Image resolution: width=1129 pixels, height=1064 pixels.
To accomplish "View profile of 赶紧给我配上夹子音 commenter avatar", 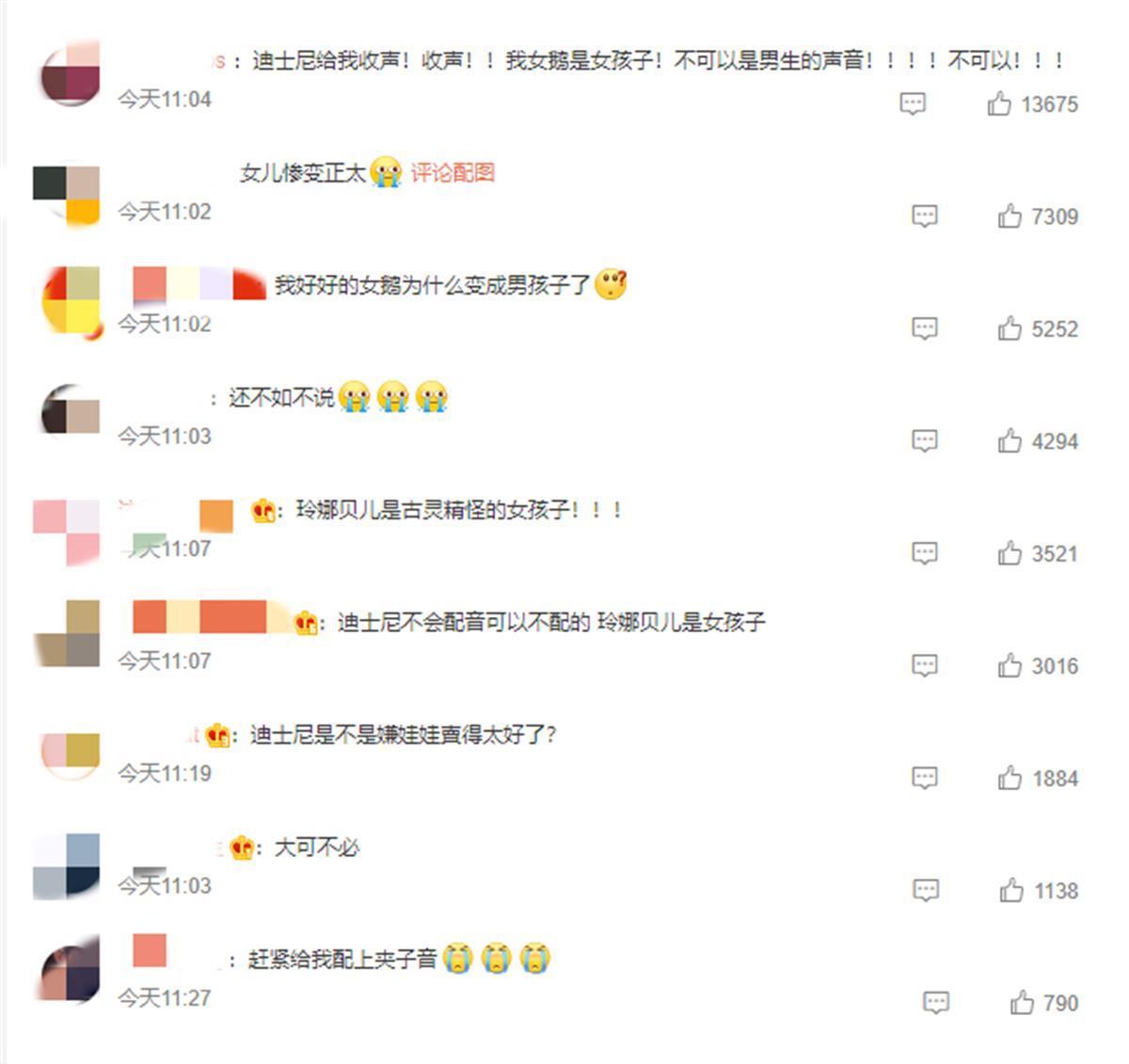I will pos(68,970).
